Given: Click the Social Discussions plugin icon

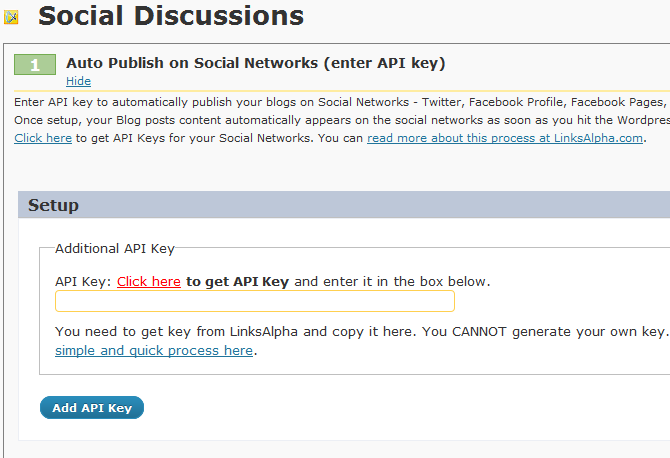Looking at the screenshot, I should point(11,17).
